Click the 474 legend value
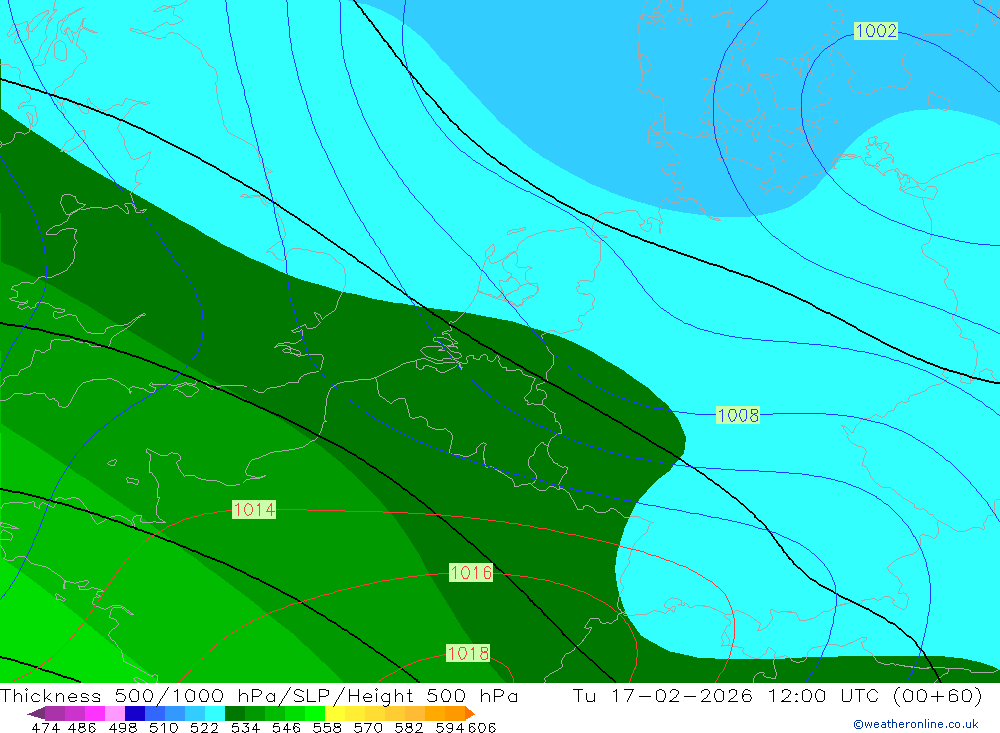Viewport: 1000px width, 733px height. point(45,727)
